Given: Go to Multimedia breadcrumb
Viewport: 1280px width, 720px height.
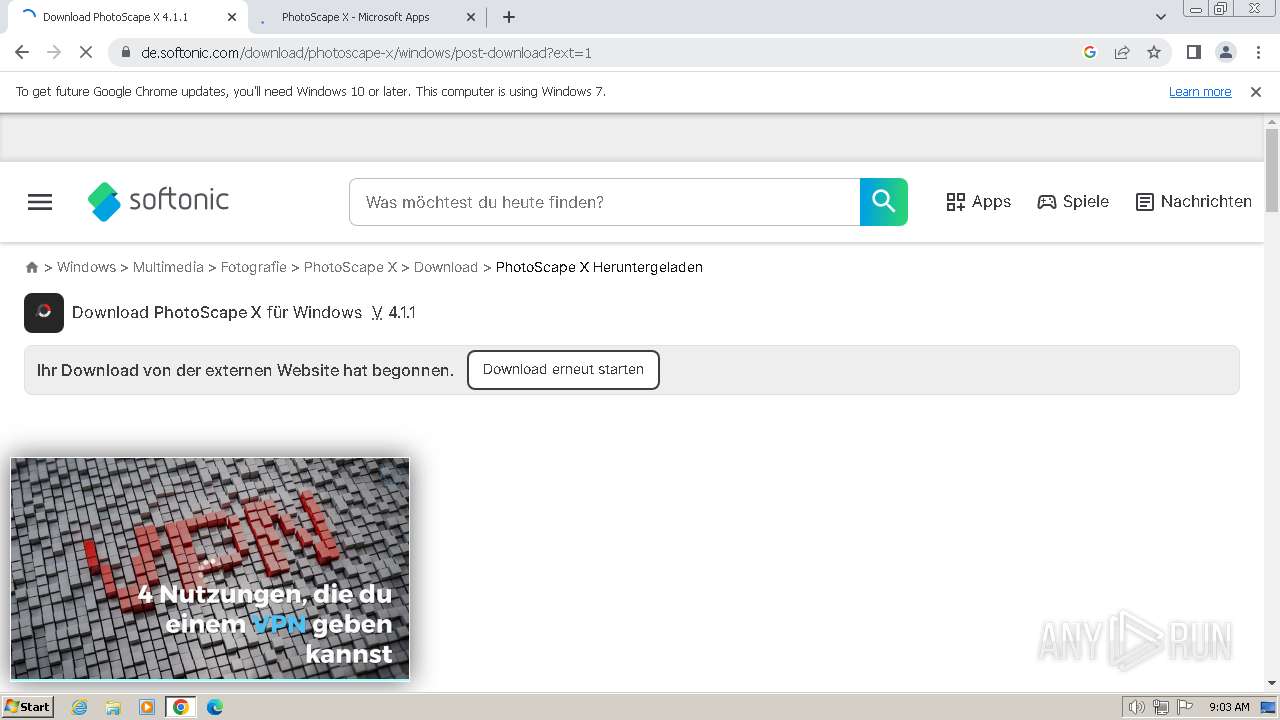Looking at the screenshot, I should pos(168,267).
